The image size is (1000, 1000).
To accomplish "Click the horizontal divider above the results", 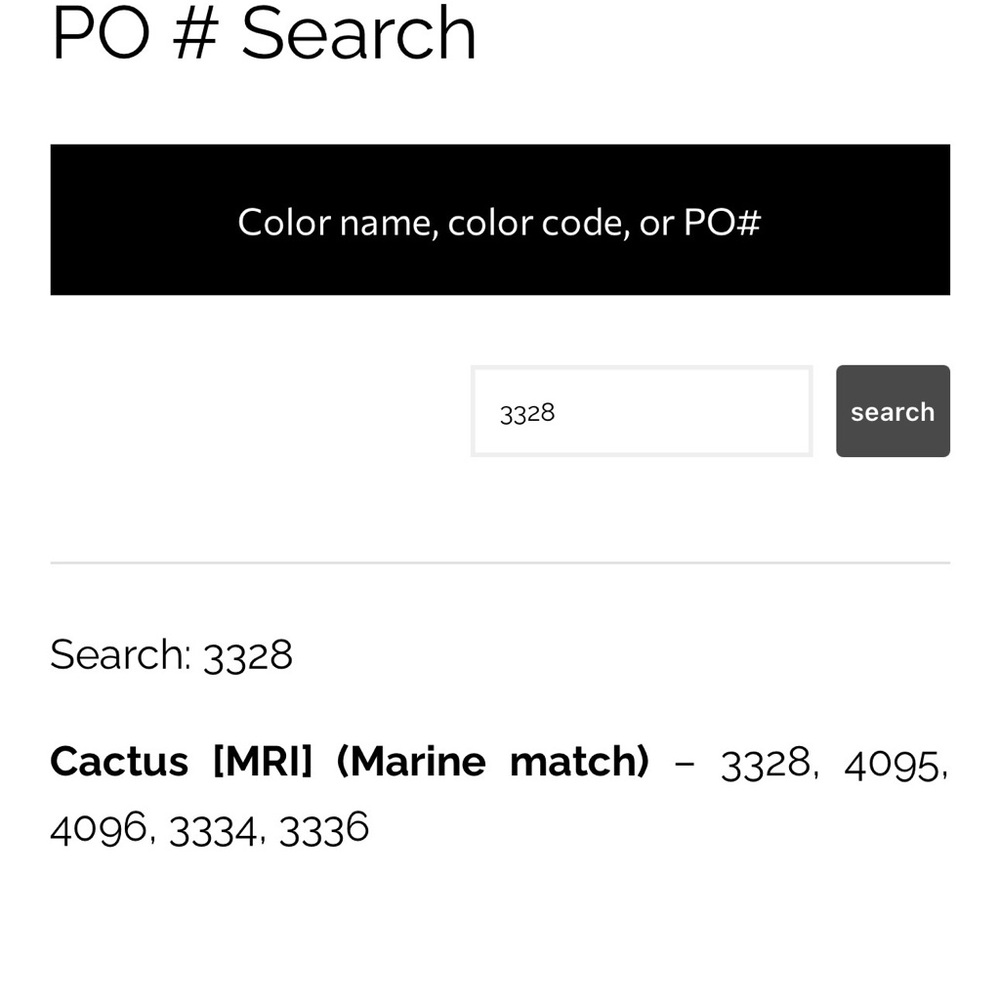I will (500, 563).
